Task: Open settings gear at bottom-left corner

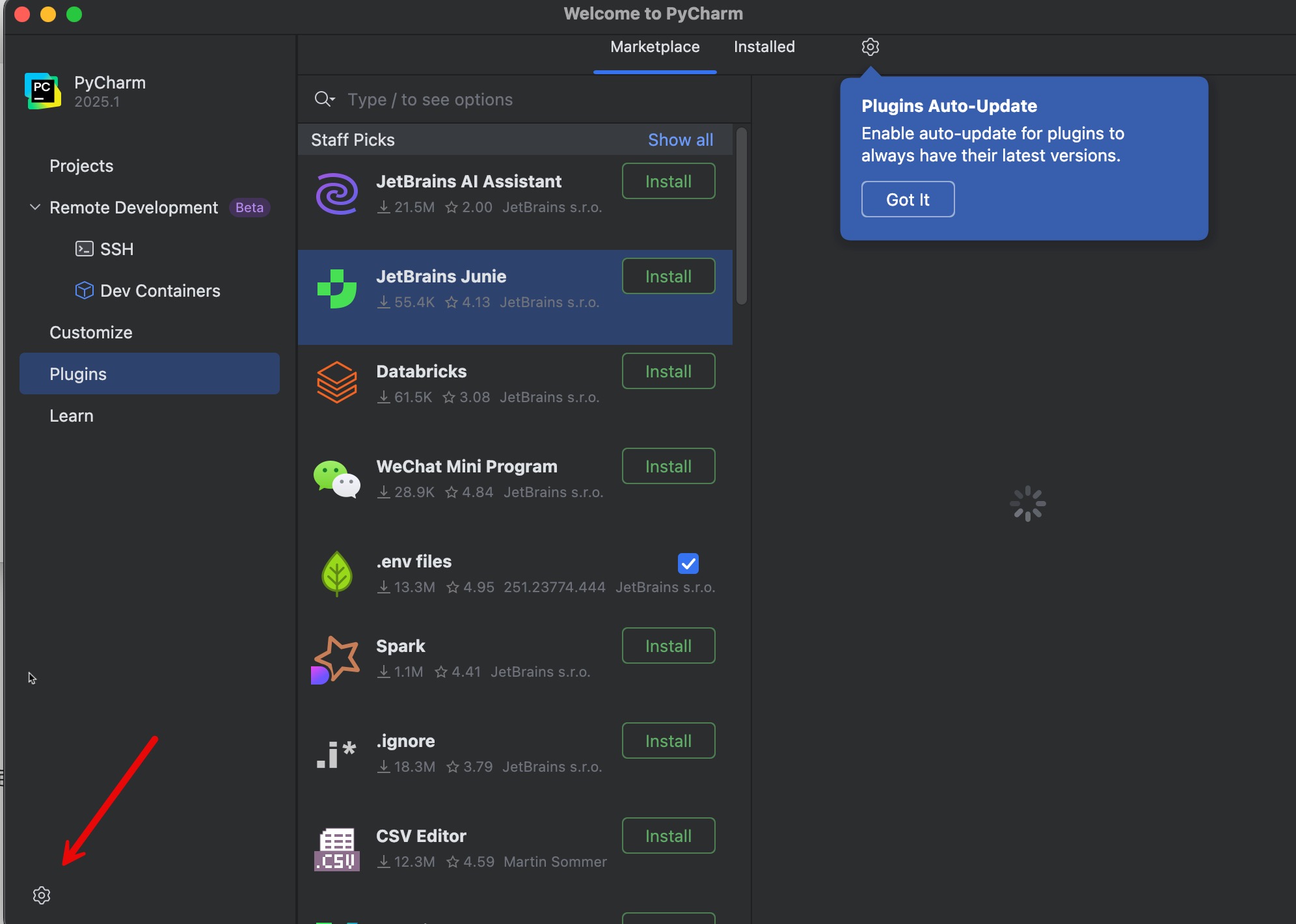Action: 42,895
